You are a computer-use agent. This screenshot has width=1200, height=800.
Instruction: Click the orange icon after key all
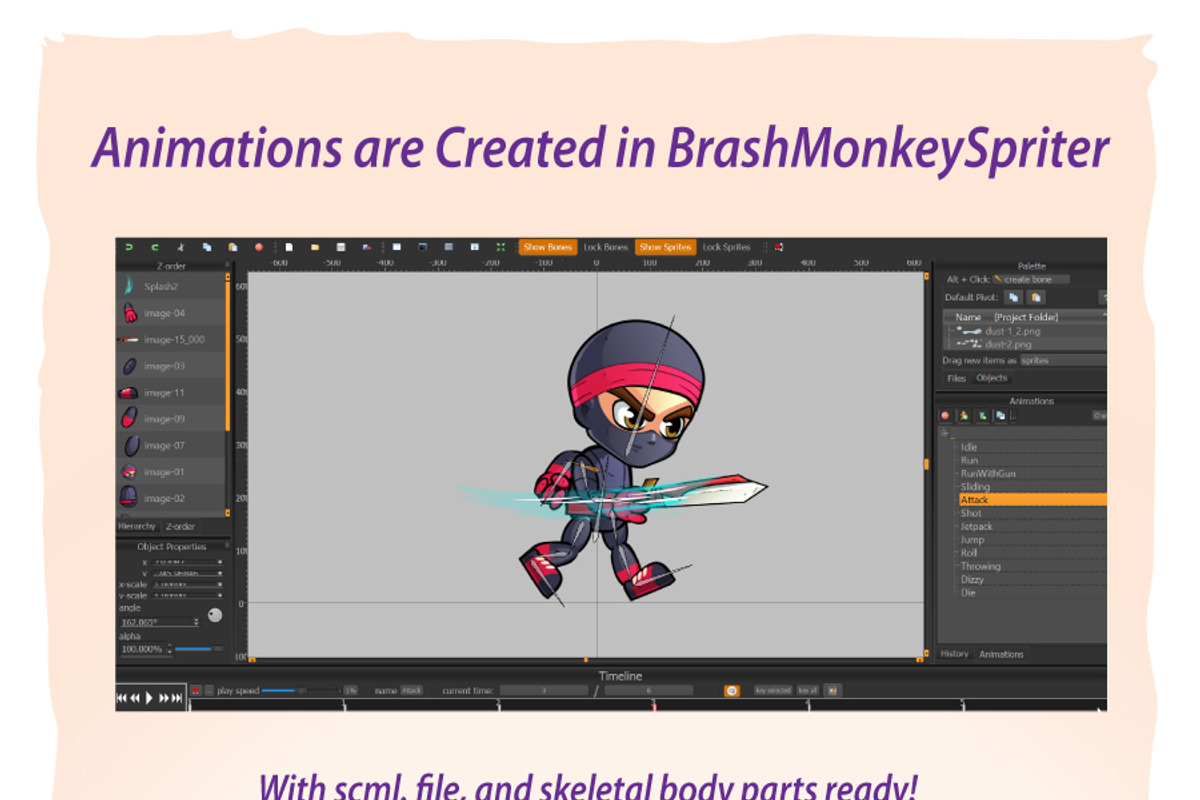832,690
